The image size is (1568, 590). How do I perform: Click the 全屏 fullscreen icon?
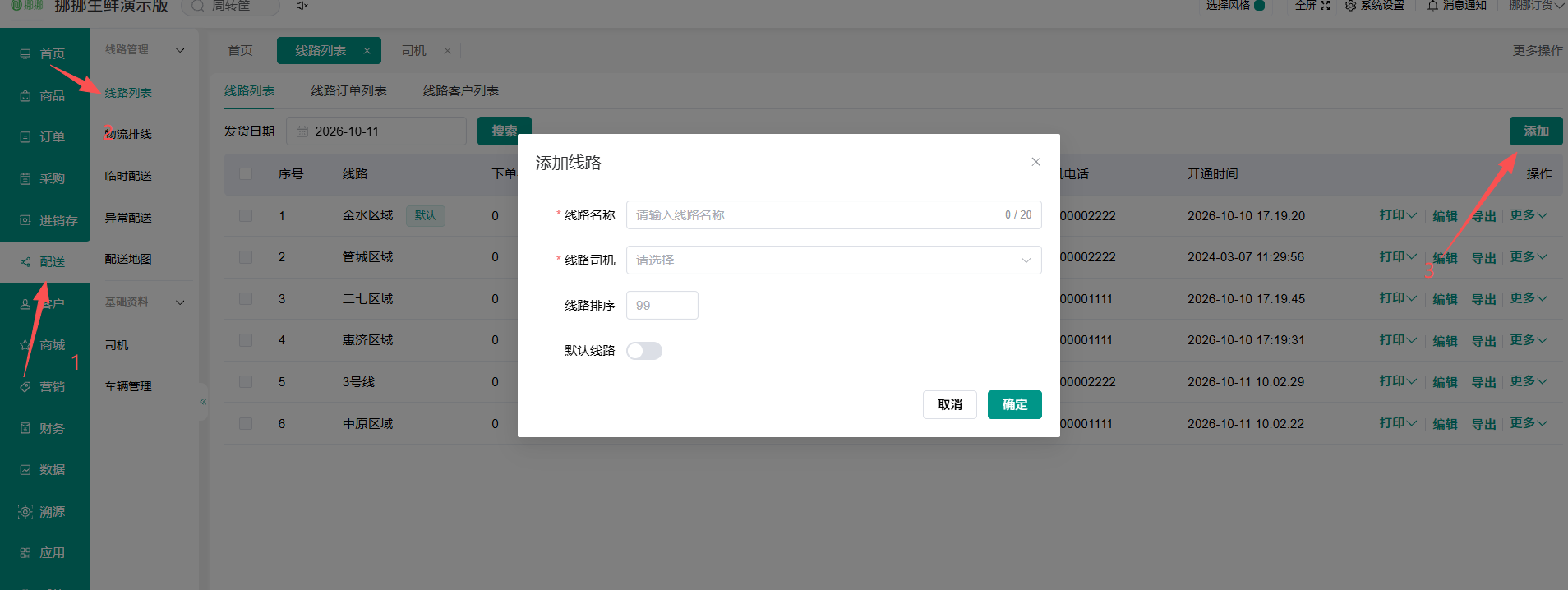1325,5
